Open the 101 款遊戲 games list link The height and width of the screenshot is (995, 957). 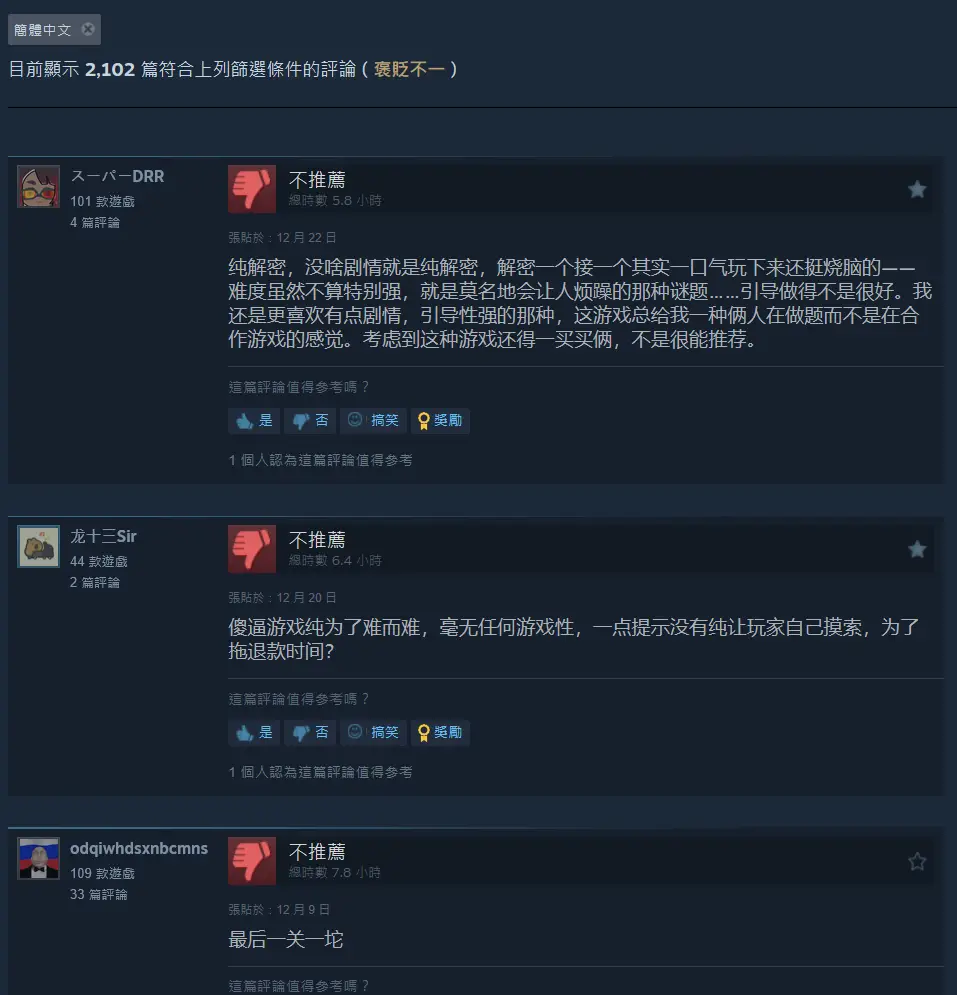point(102,202)
